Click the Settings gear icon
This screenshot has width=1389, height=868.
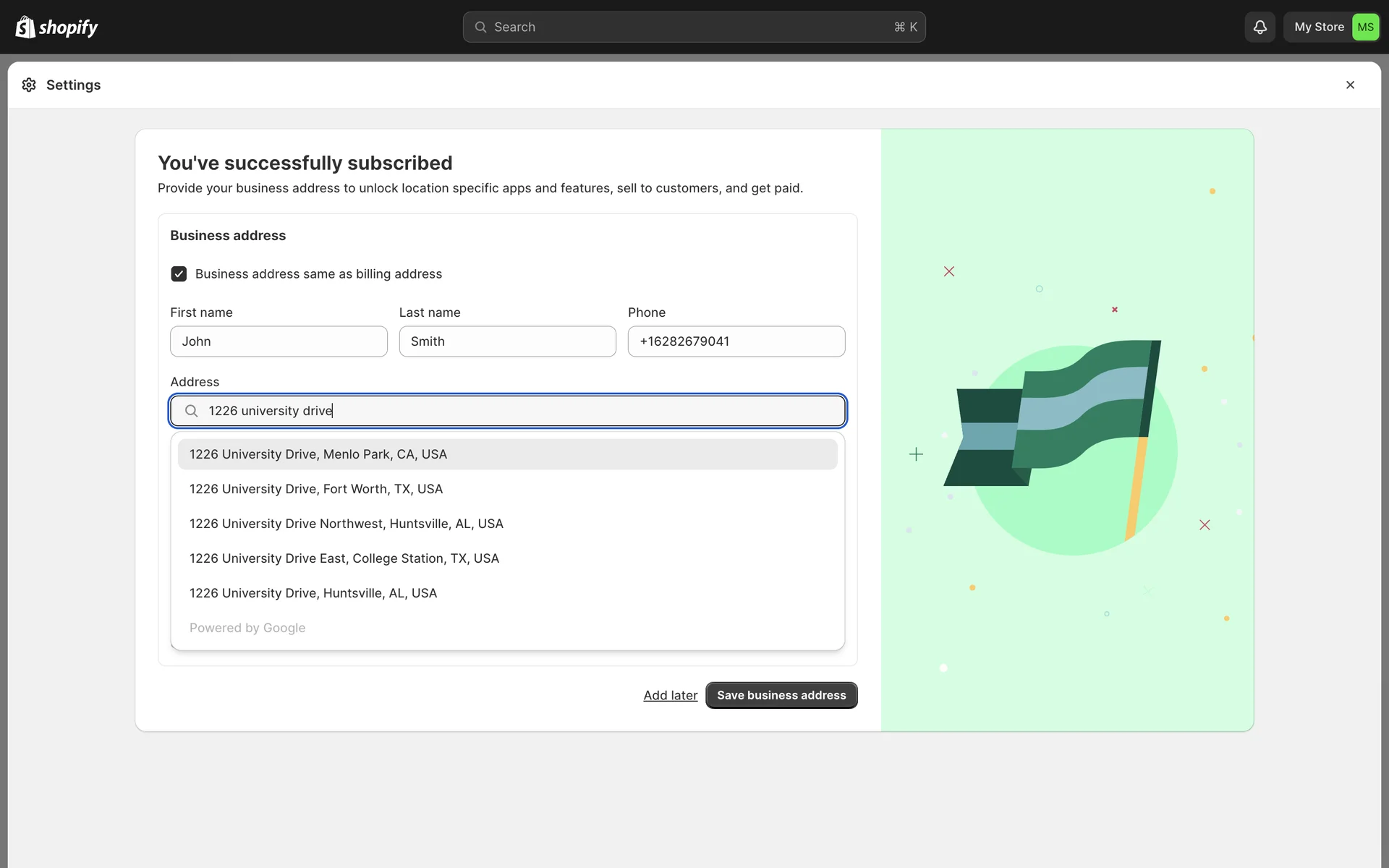coord(29,85)
